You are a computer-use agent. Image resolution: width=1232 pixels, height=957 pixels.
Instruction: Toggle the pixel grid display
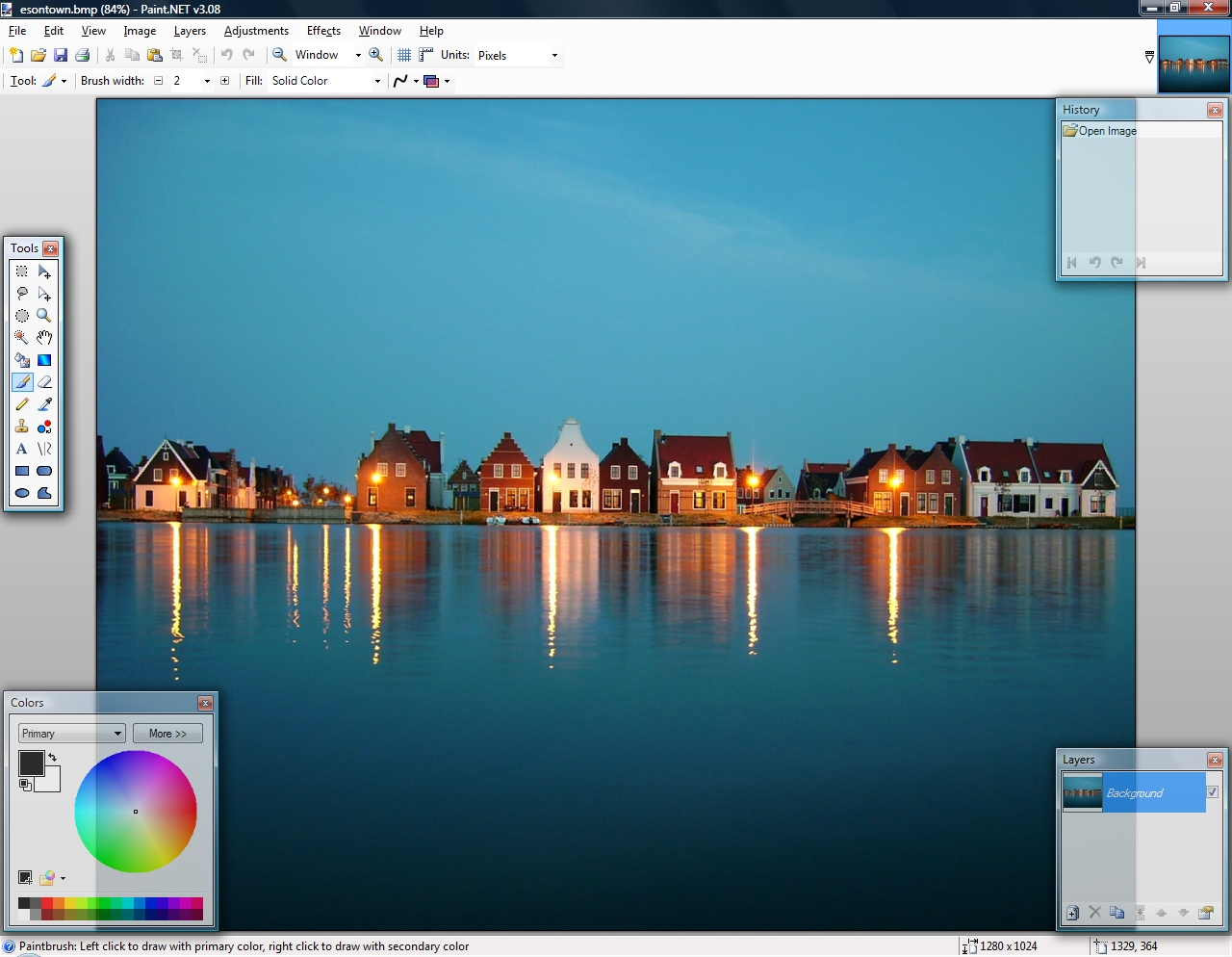(404, 55)
